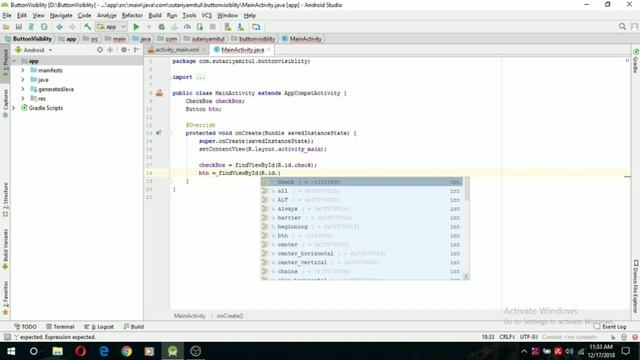Viewport: 640px width, 360px height.
Task: Expand the res folder
Action: pos(23,98)
